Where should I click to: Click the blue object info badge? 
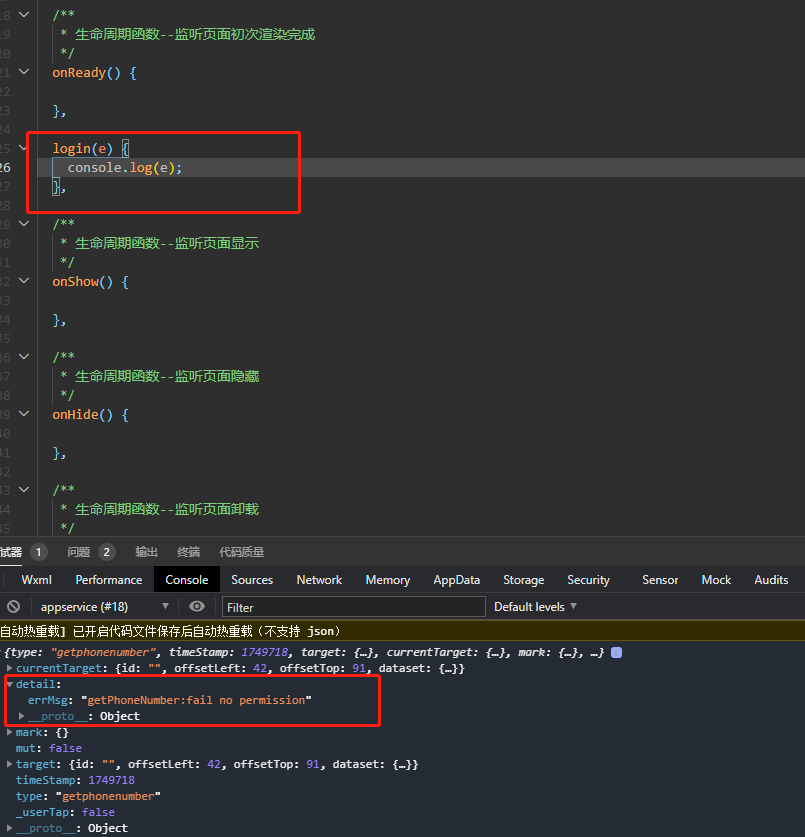click(x=616, y=652)
